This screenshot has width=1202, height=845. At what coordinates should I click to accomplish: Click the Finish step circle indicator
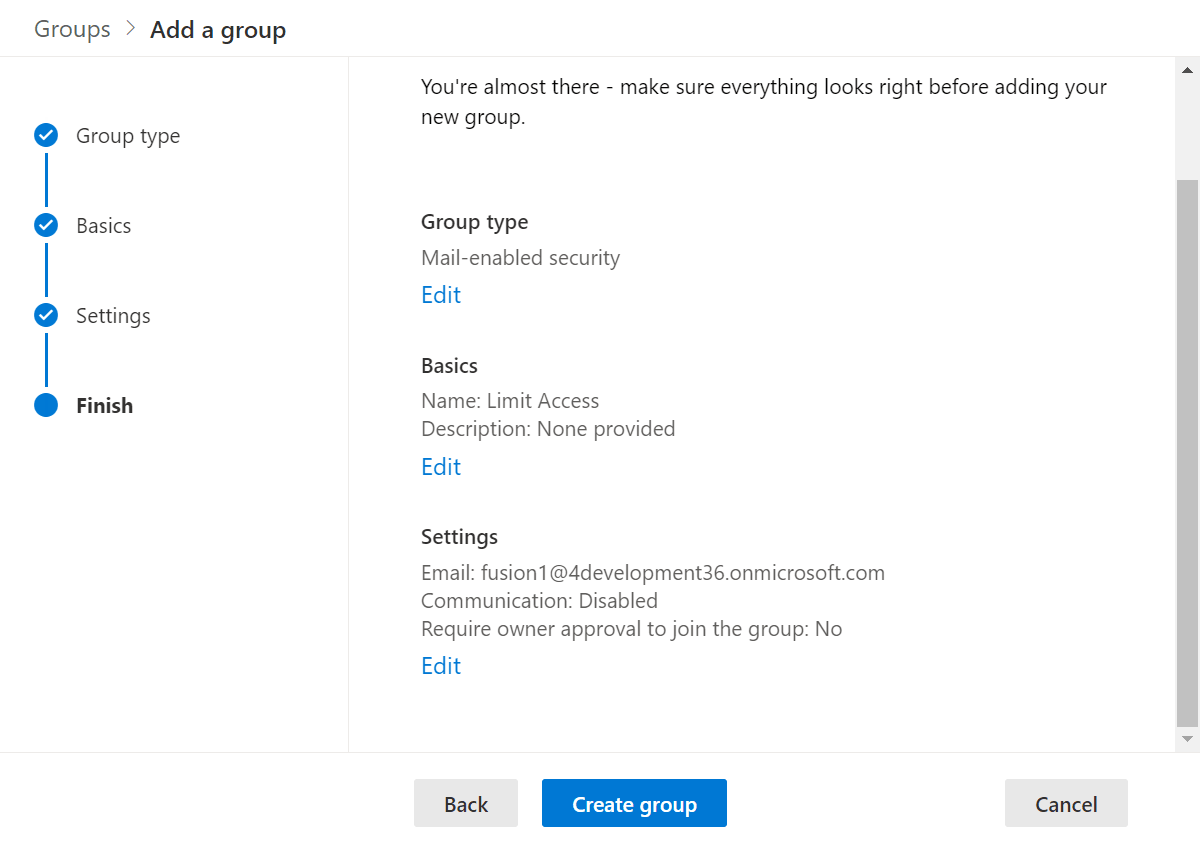click(x=46, y=405)
